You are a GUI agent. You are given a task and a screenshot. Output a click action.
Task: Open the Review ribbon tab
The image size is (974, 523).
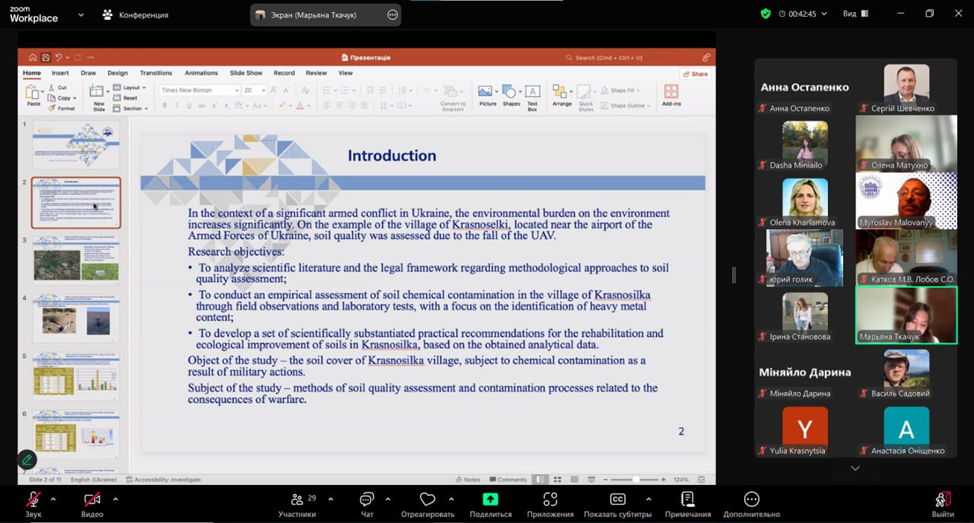coord(316,73)
